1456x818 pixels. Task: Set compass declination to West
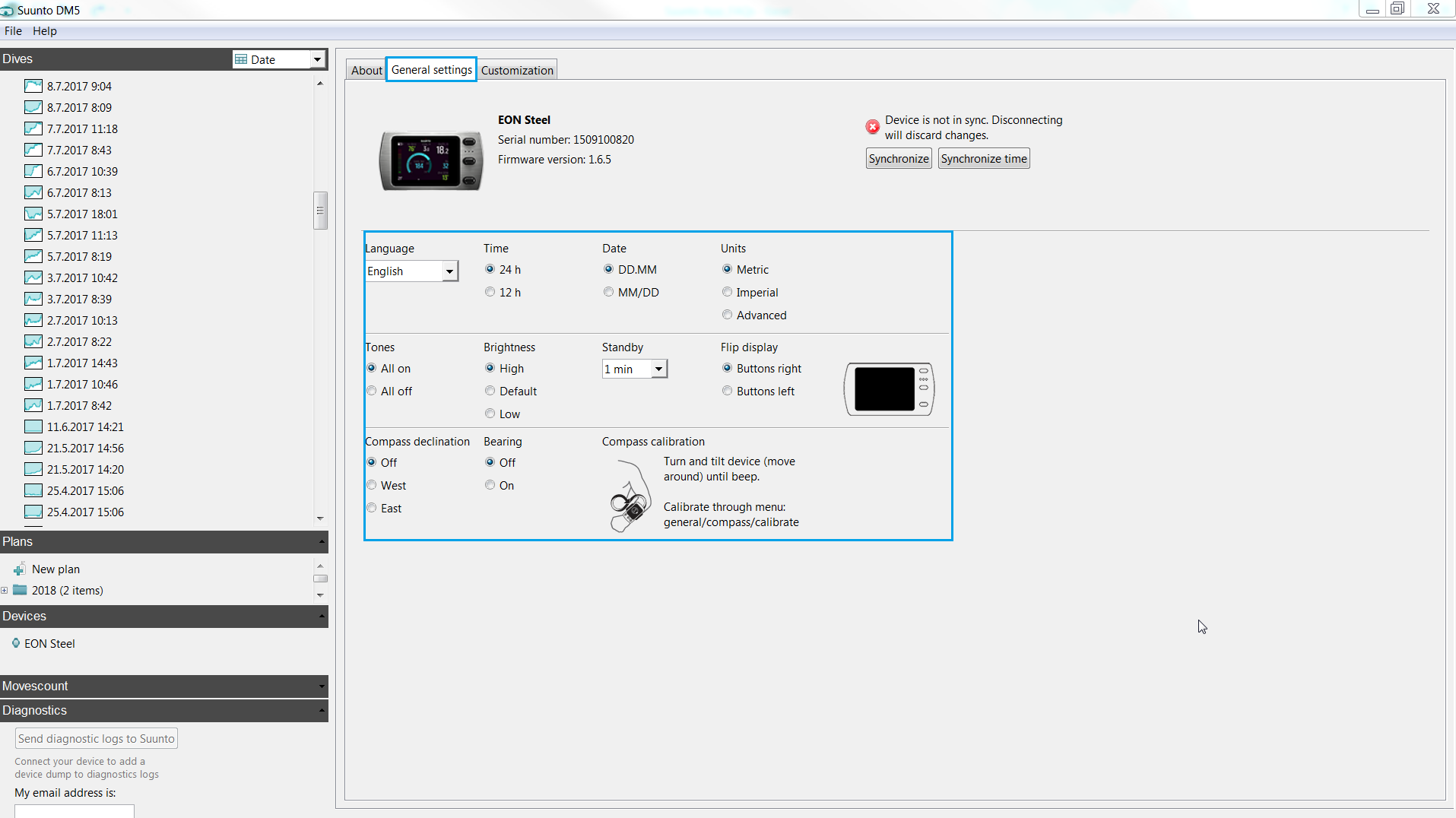(x=371, y=485)
